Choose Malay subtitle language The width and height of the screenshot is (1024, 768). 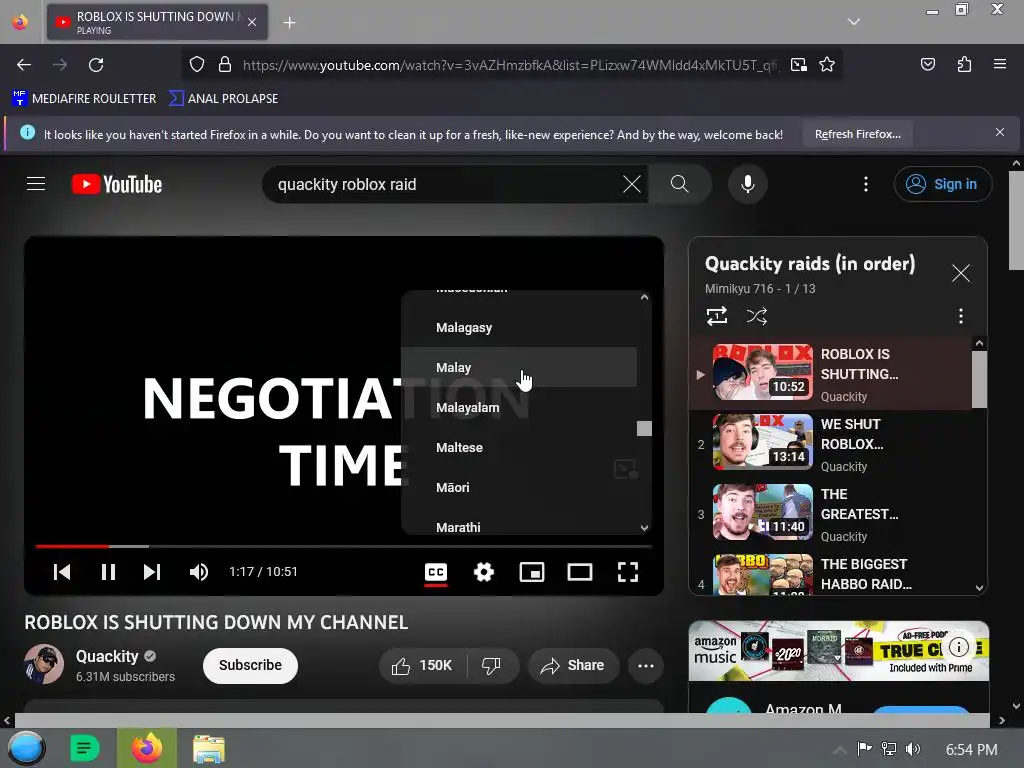pos(519,367)
